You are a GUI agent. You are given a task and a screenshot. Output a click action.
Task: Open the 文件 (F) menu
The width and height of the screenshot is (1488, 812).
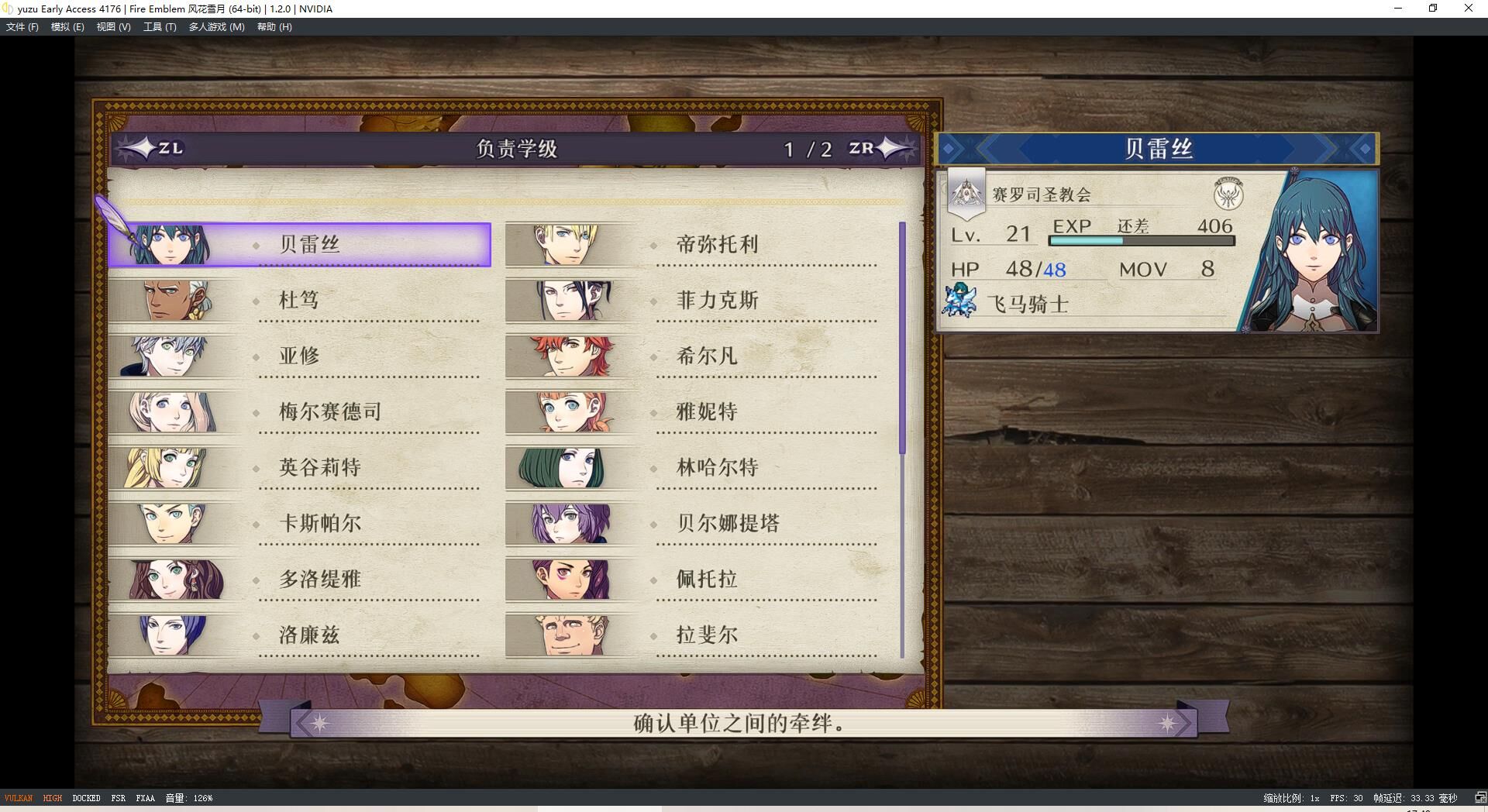coord(22,27)
